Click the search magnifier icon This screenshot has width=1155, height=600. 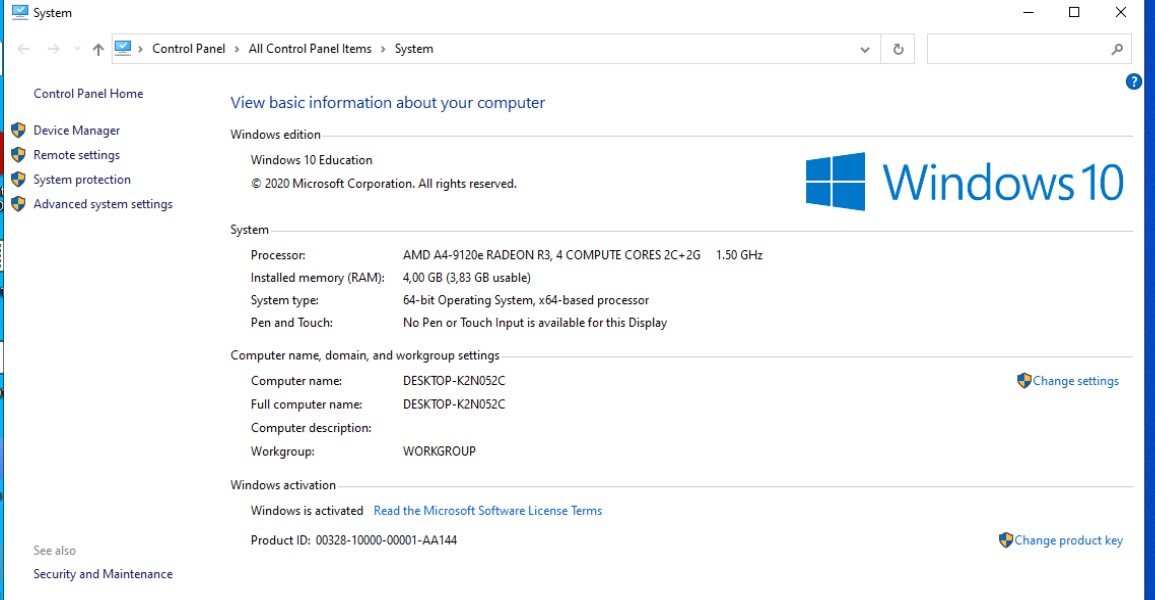[x=1117, y=49]
